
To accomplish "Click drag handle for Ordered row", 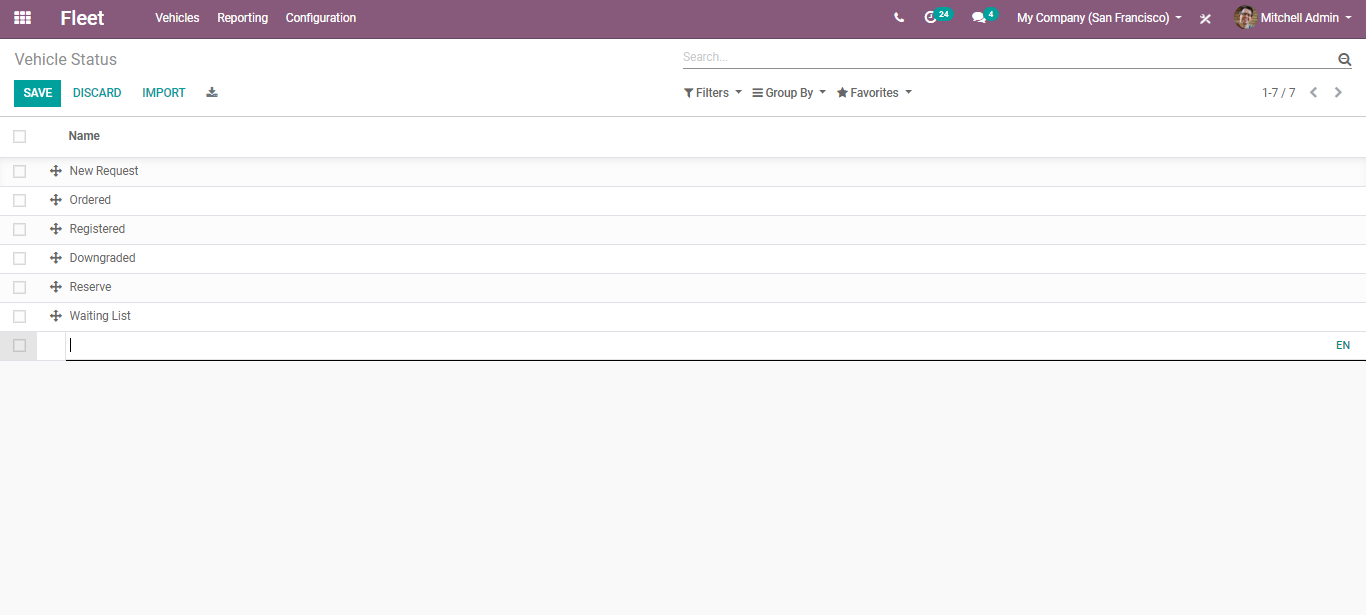I will tap(56, 200).
